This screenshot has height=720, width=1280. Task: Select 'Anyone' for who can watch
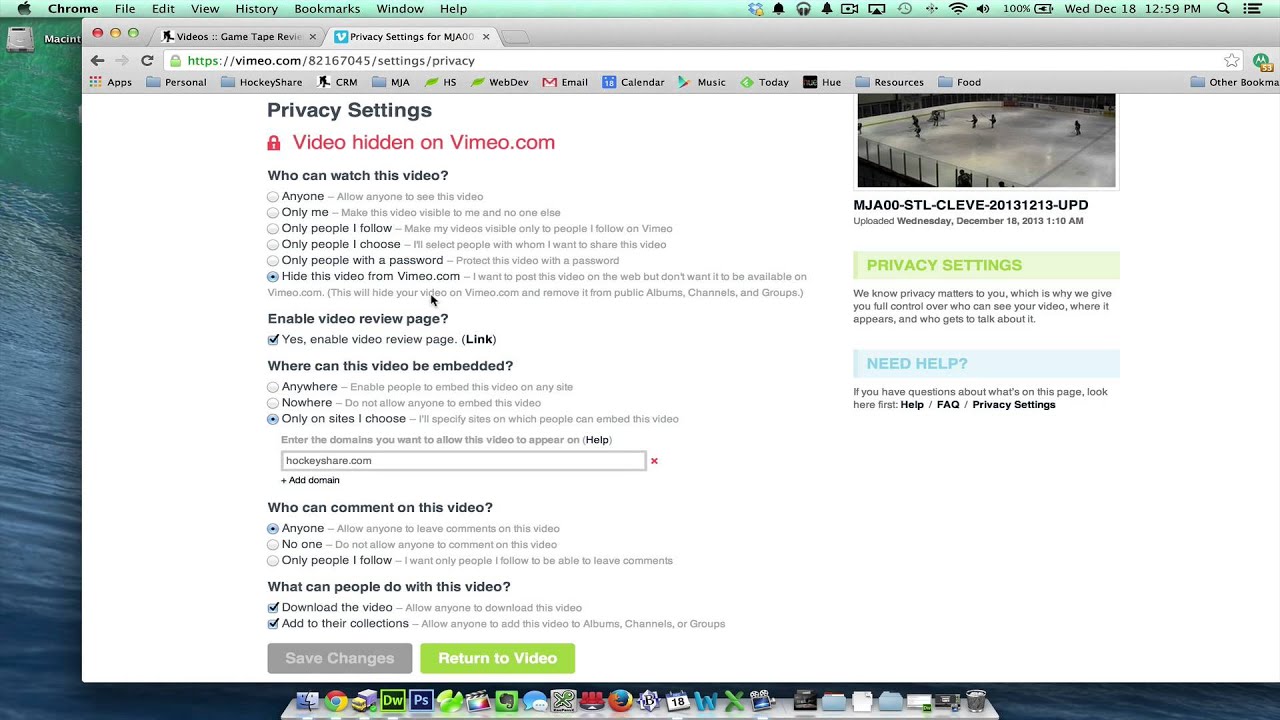pos(273,197)
